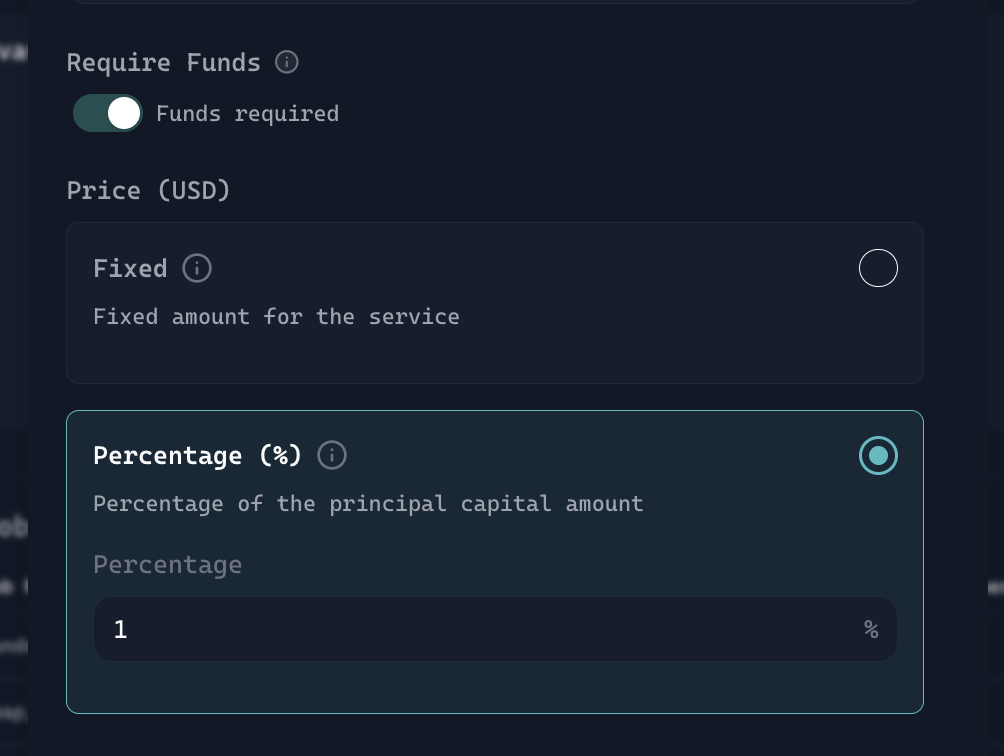Click the value "1" in the percentage field

click(x=120, y=629)
